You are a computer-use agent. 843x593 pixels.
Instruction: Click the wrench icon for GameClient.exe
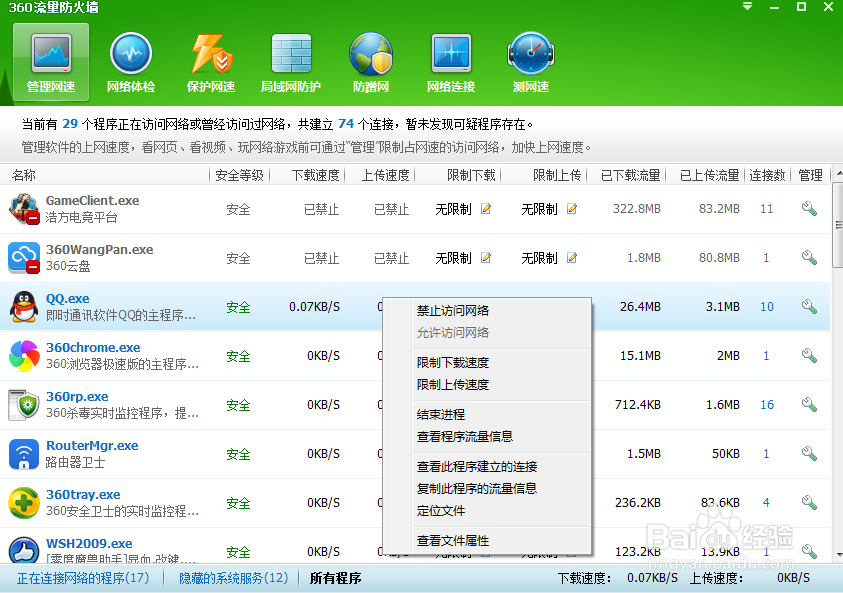point(809,209)
